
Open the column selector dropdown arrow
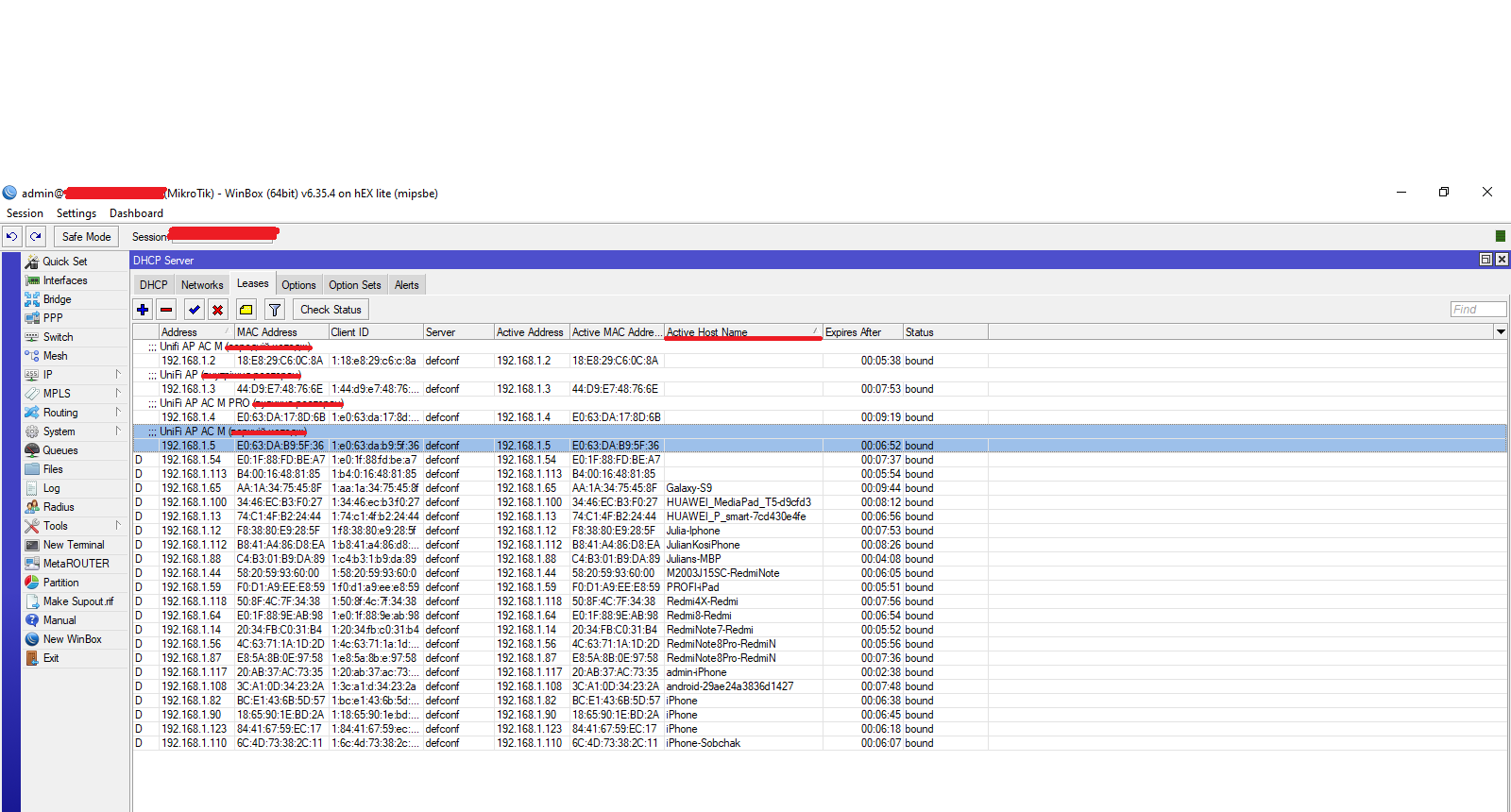[1501, 332]
